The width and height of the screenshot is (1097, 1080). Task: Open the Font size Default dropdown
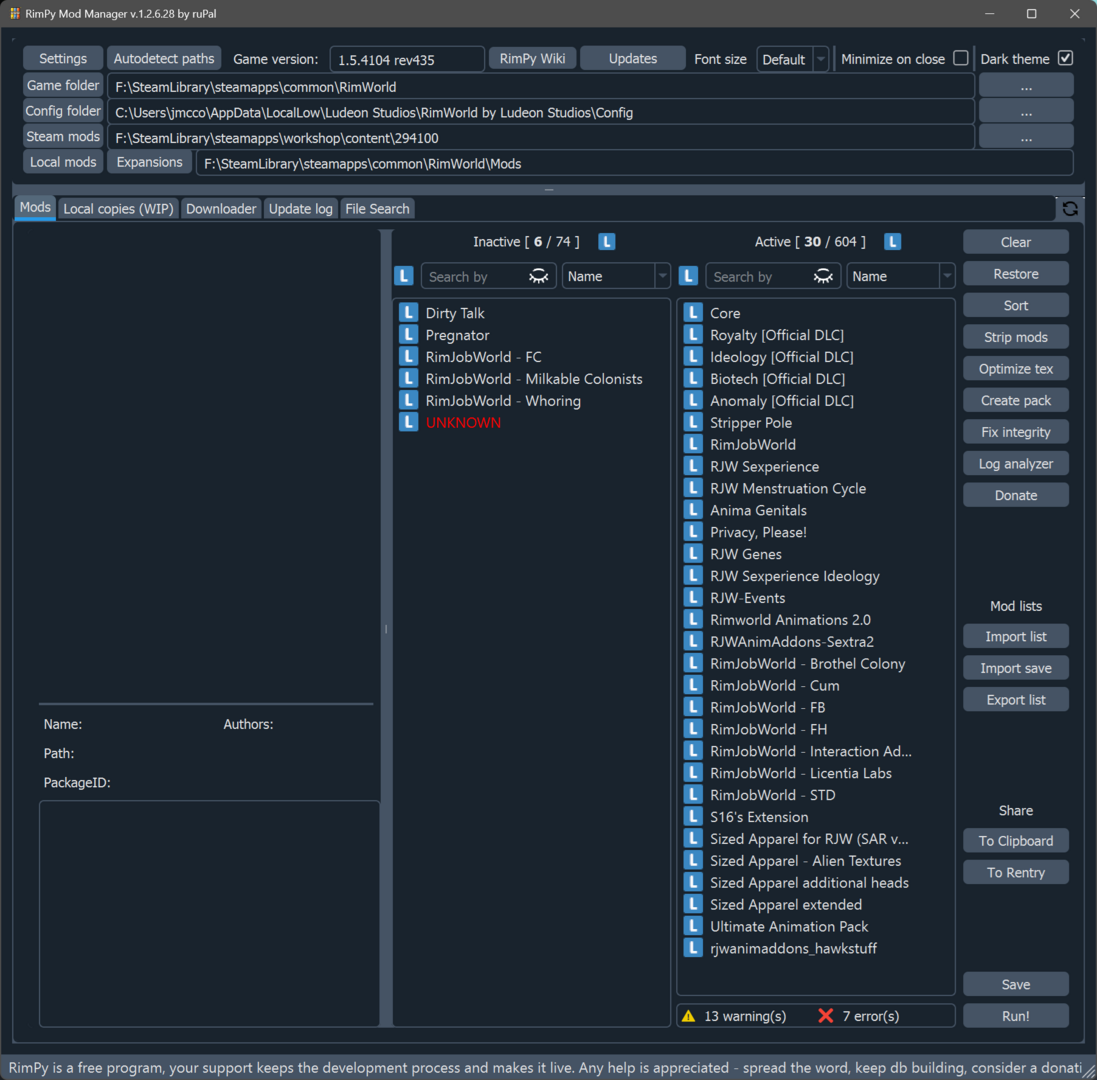pos(793,59)
